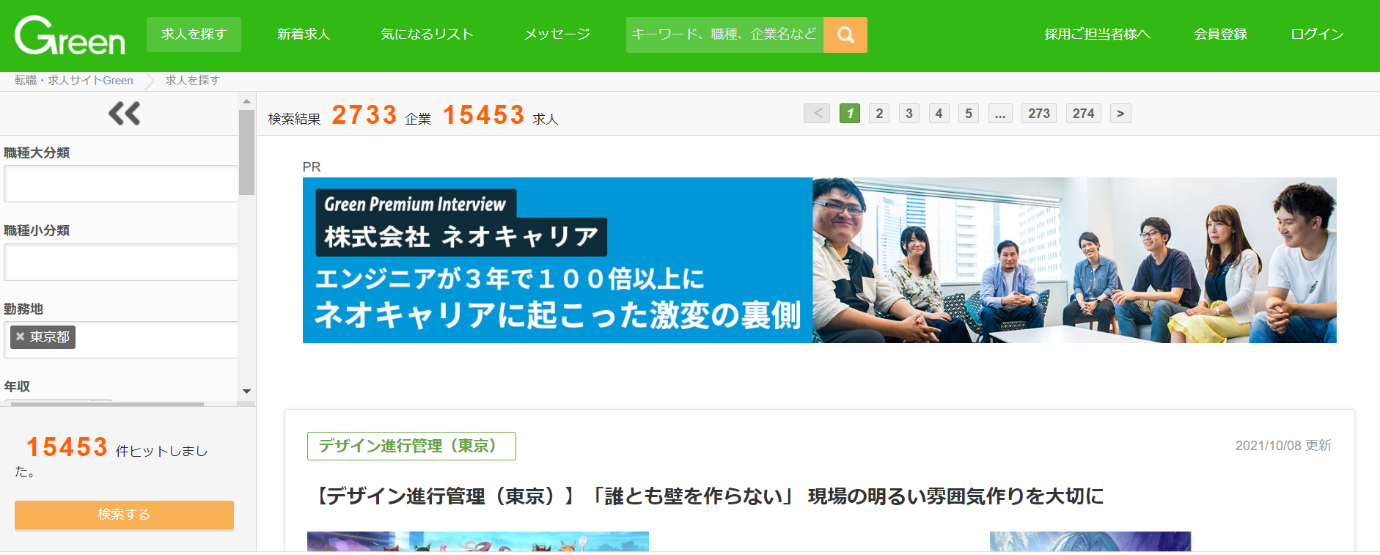The width and height of the screenshot is (1380, 555).
Task: Click the 年収 filter label
Action: tap(17, 386)
